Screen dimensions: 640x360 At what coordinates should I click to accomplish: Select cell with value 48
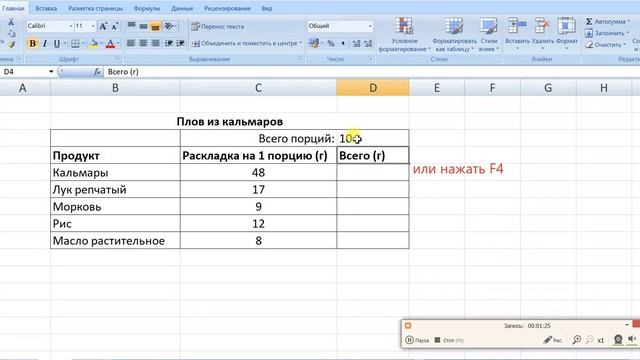point(258,173)
